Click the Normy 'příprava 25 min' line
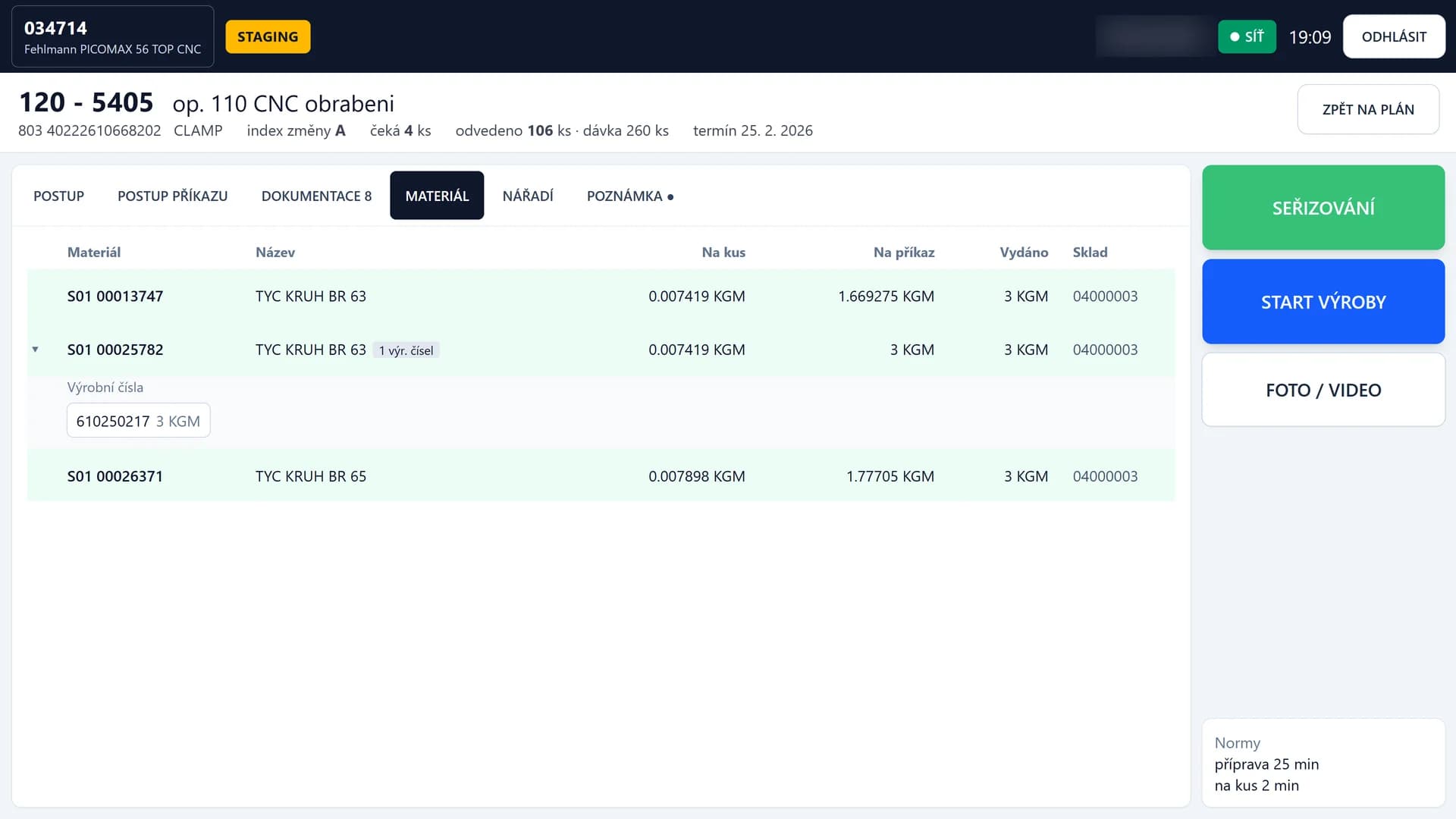This screenshot has width=1456, height=819. [x=1266, y=764]
